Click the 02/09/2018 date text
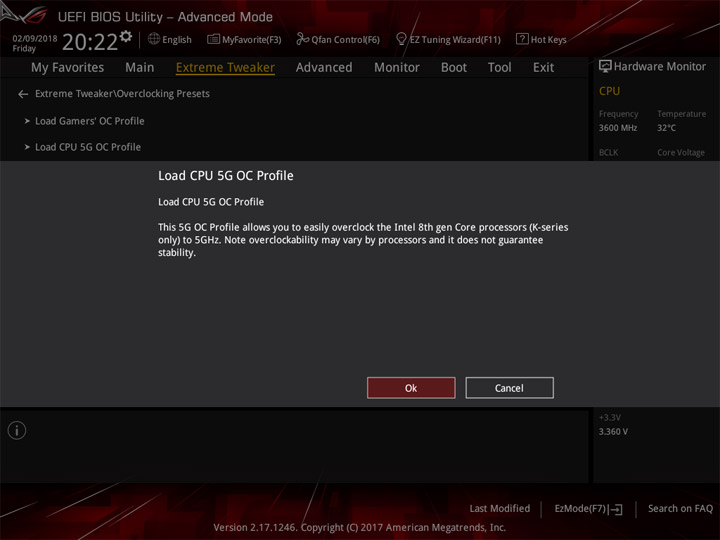The image size is (720, 540). (35, 39)
